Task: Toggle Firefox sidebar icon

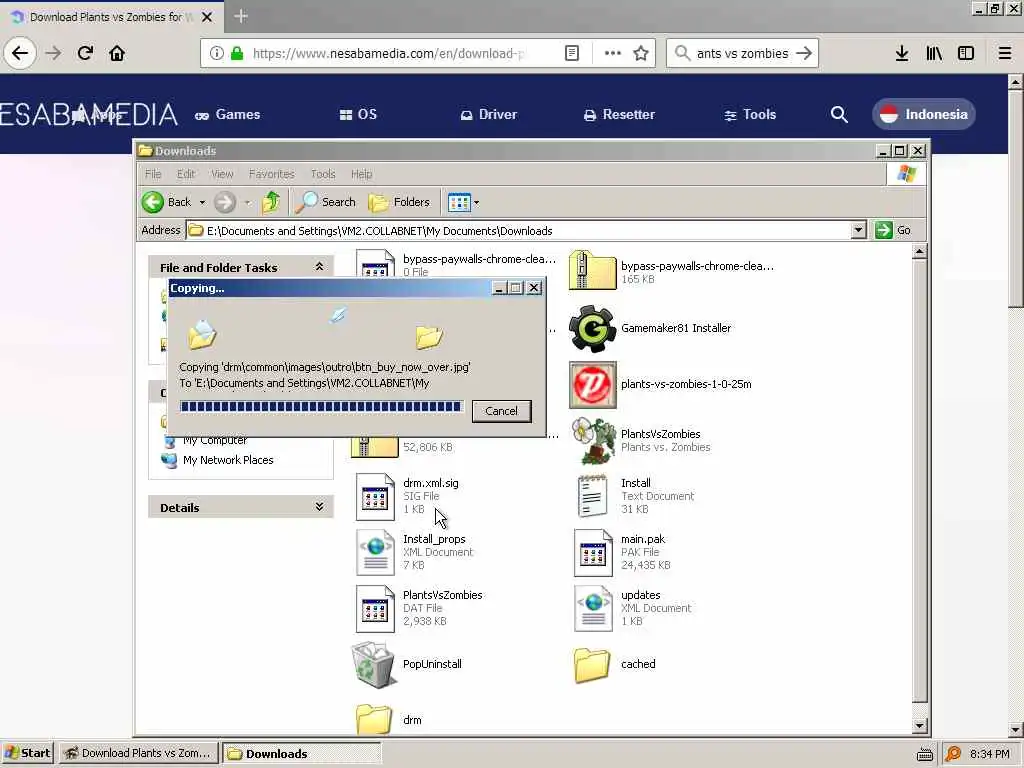Action: pyautogui.click(x=966, y=53)
